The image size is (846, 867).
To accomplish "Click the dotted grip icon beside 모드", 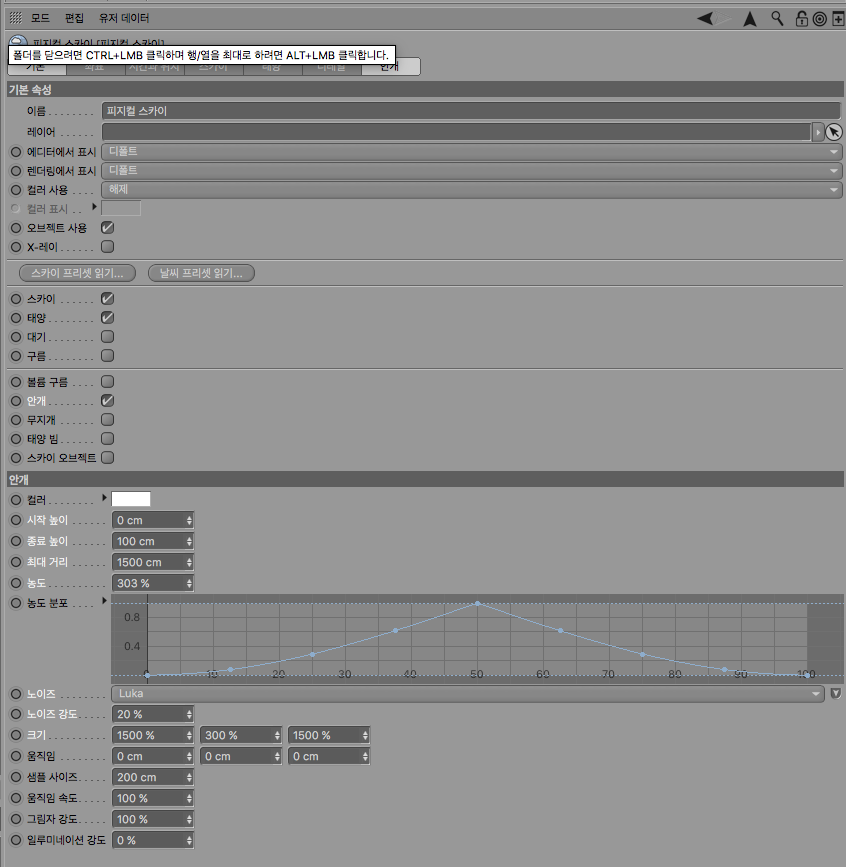I will click(16, 18).
